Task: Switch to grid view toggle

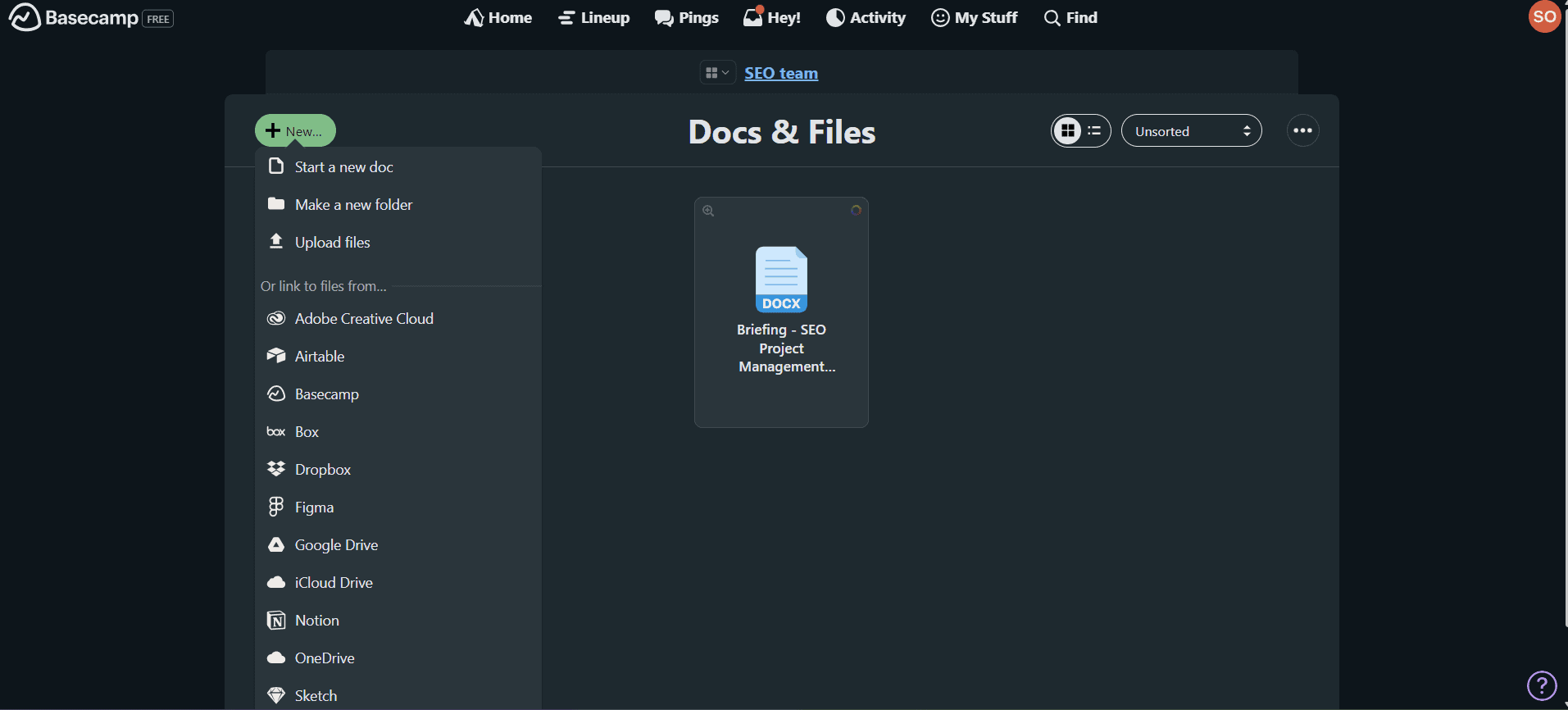Action: coord(1067,131)
